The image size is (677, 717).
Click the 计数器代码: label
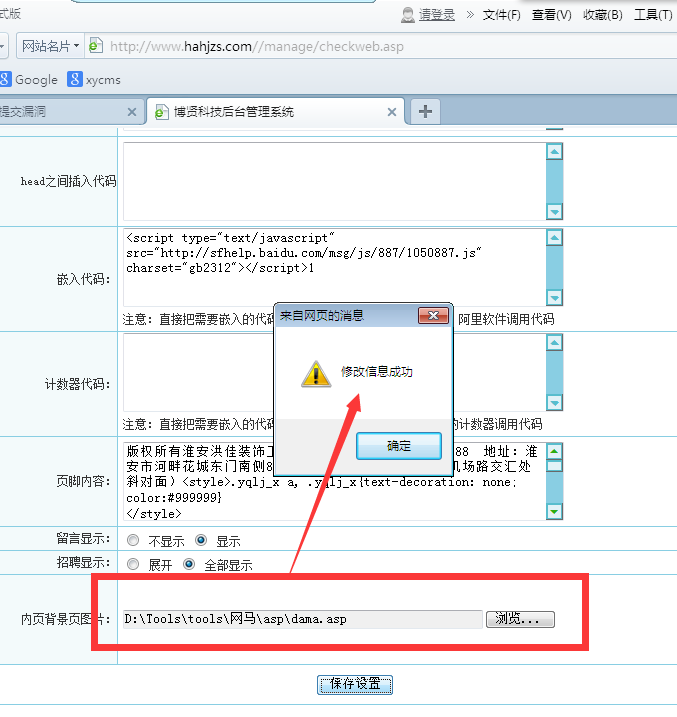pos(78,384)
